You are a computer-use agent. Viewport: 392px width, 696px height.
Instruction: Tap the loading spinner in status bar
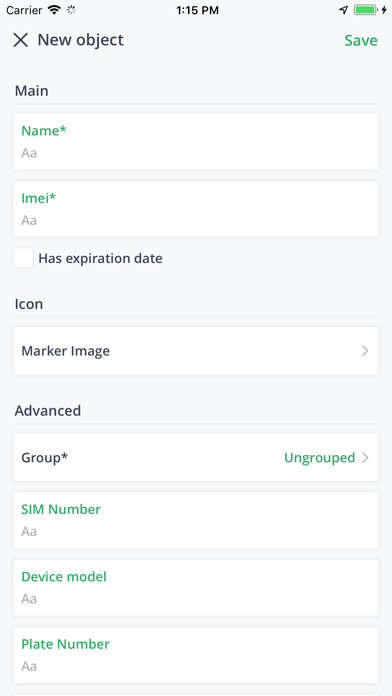[71, 10]
